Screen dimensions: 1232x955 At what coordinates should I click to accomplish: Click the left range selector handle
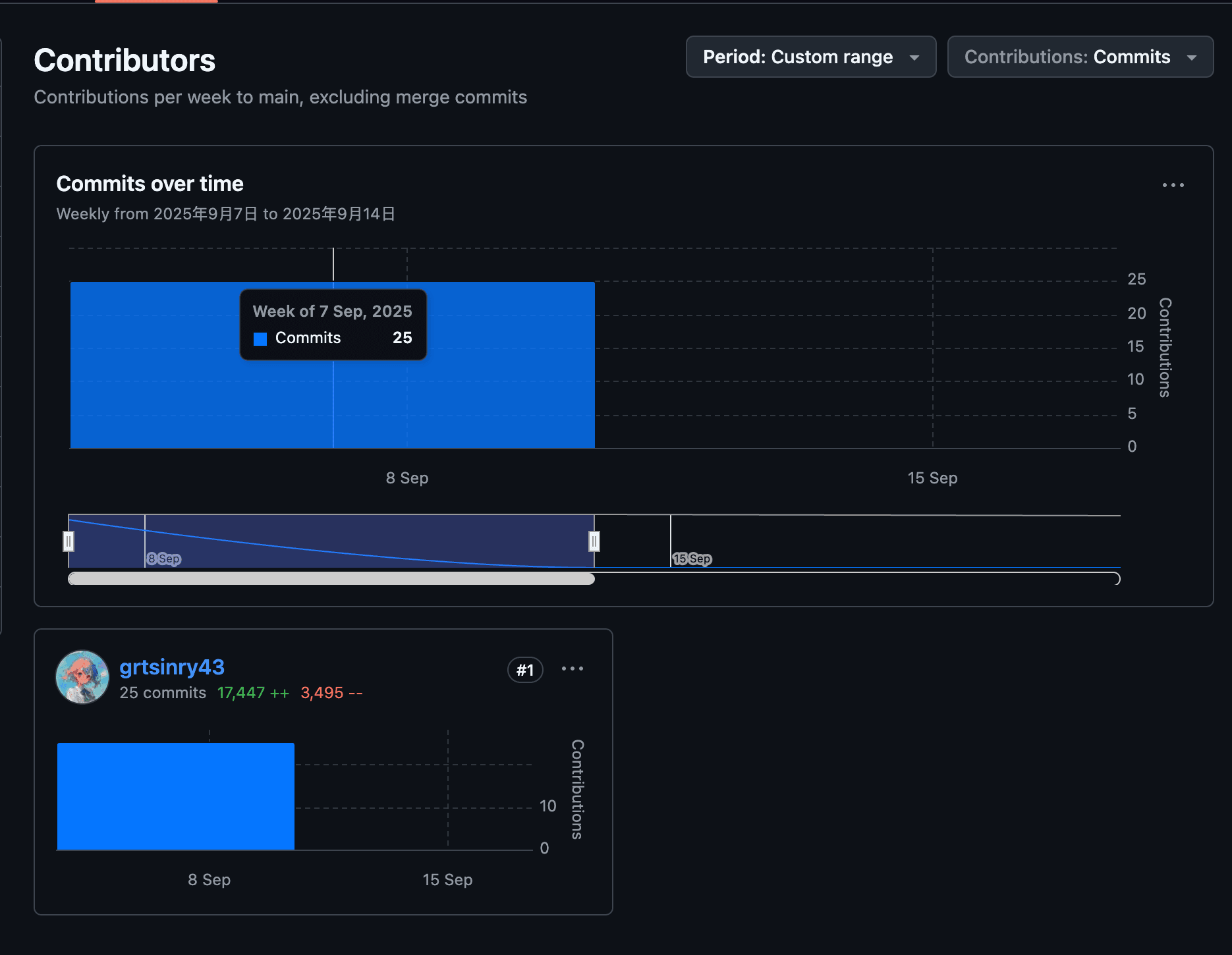(x=69, y=541)
